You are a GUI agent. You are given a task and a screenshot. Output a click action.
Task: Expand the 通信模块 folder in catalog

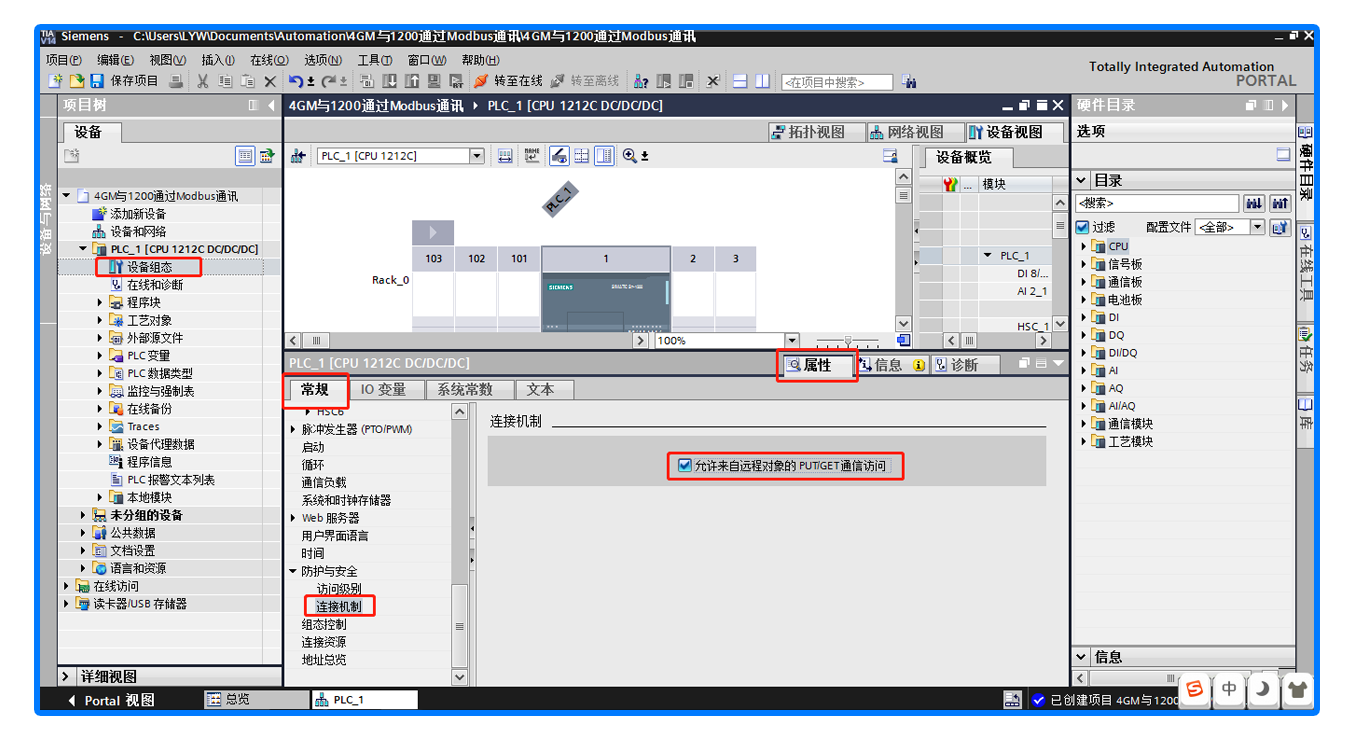pyautogui.click(x=1083, y=423)
